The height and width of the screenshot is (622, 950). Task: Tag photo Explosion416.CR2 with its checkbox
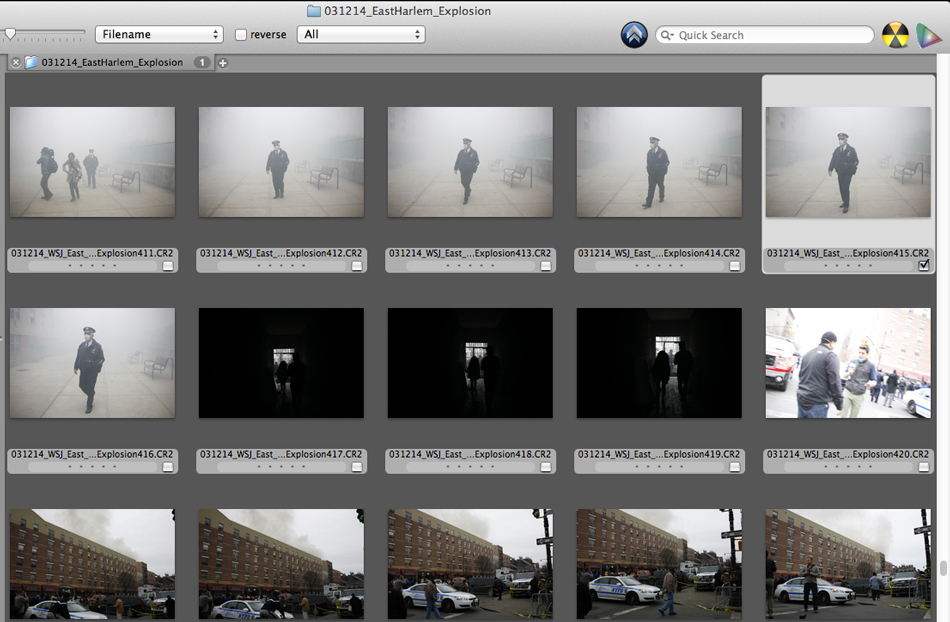pyautogui.click(x=168, y=467)
